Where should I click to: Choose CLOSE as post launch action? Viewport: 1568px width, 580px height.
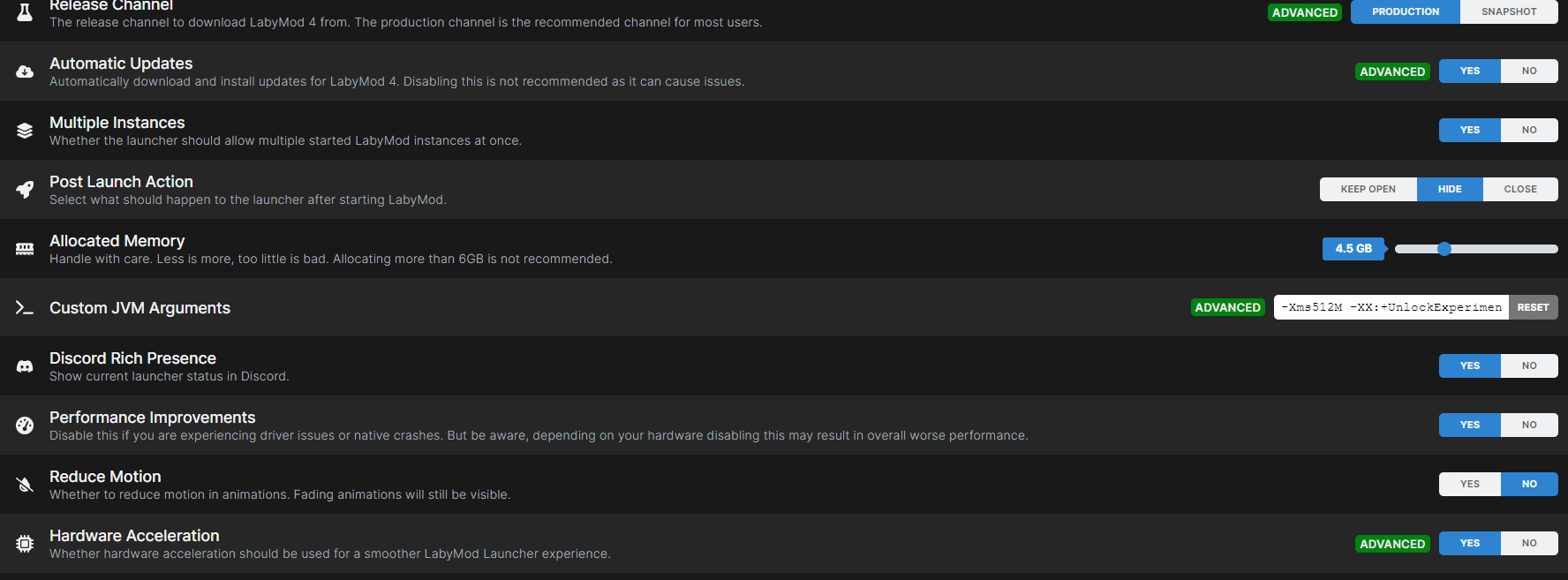[1520, 190]
